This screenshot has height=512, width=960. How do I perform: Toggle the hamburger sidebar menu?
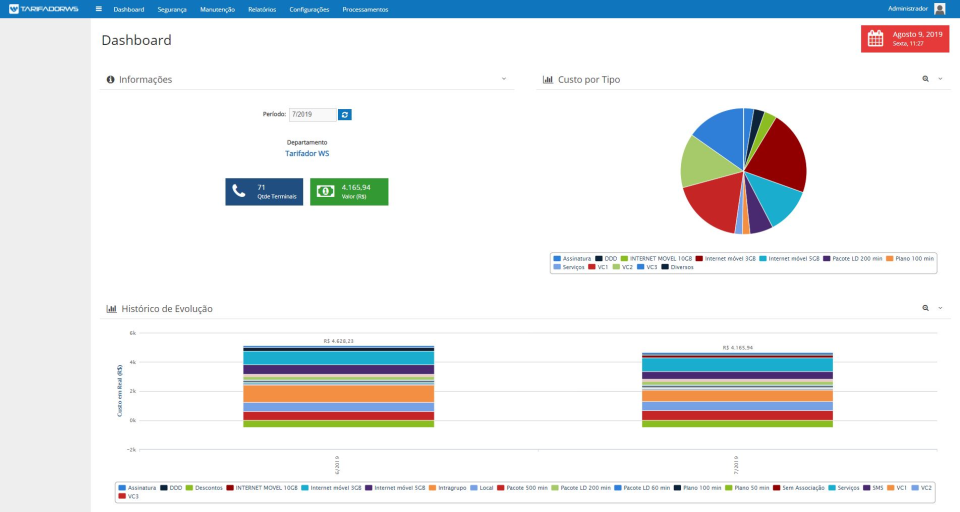(x=99, y=9)
